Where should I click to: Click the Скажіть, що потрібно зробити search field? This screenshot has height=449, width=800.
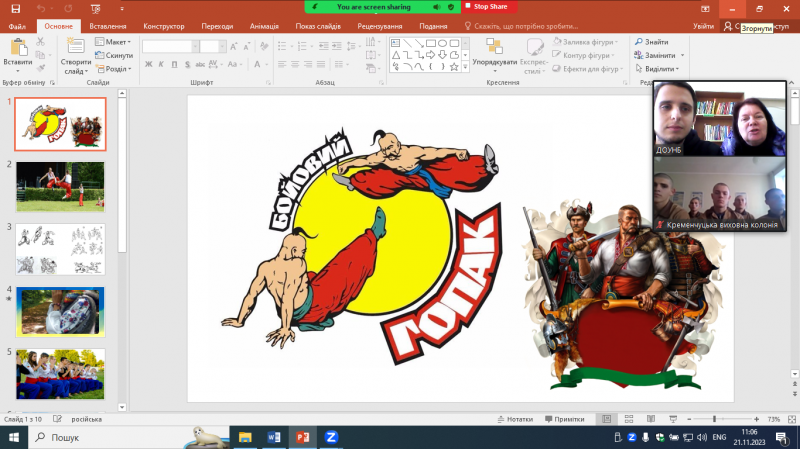click(521, 26)
